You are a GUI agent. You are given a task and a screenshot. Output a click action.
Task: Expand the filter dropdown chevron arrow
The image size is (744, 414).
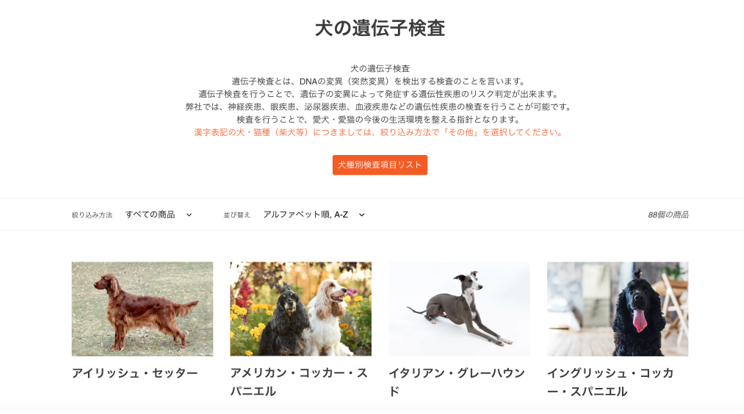tap(189, 215)
